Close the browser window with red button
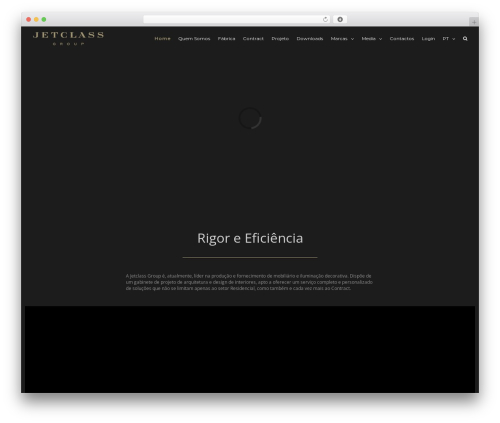This screenshot has width=500, height=423. (x=29, y=19)
